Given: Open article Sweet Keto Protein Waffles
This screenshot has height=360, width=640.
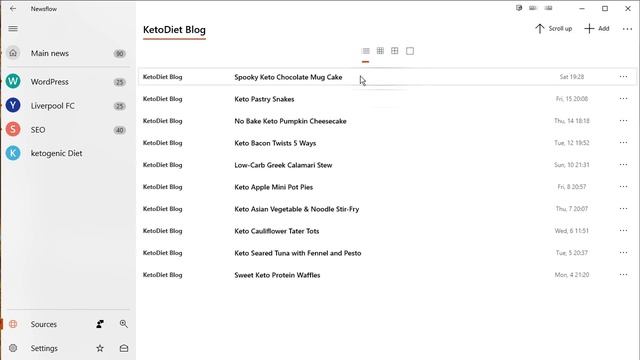Looking at the screenshot, I should (x=277, y=275).
